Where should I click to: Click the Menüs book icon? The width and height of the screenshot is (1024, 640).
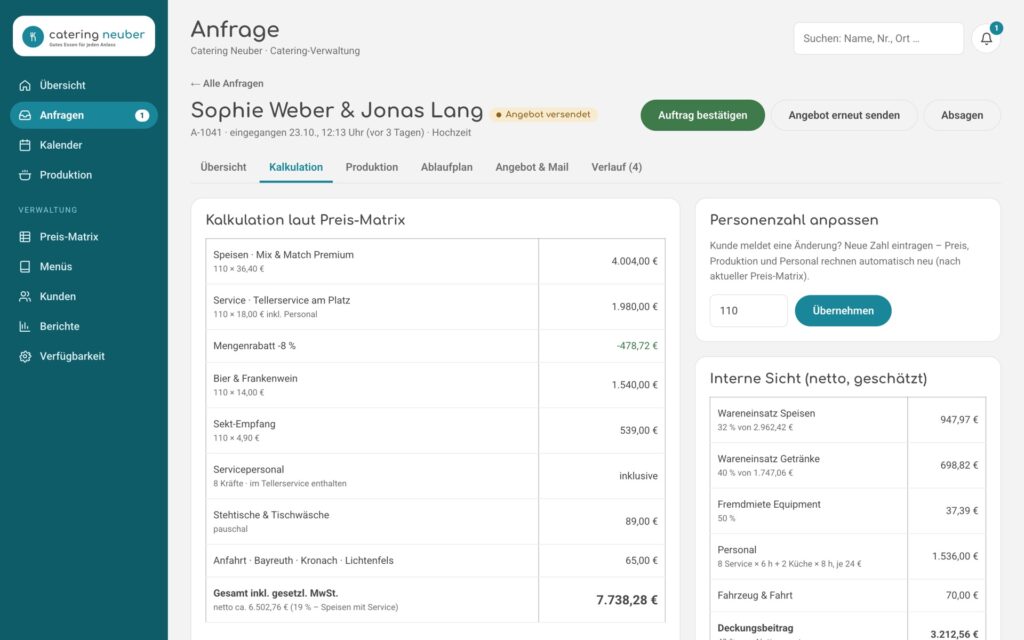[25, 266]
